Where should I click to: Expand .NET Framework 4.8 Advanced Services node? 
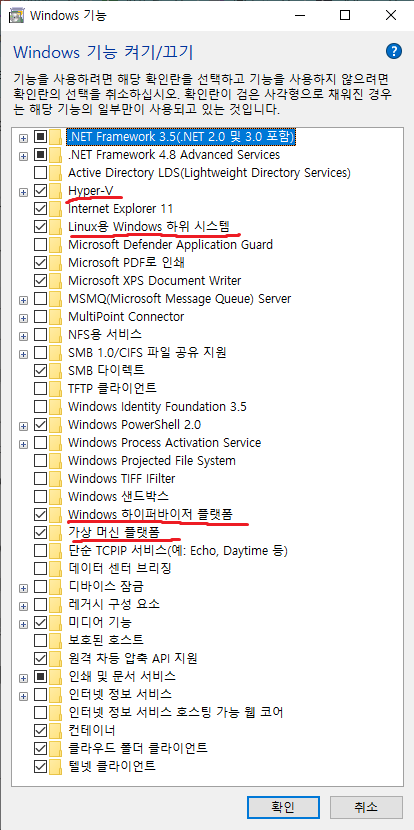click(x=23, y=156)
